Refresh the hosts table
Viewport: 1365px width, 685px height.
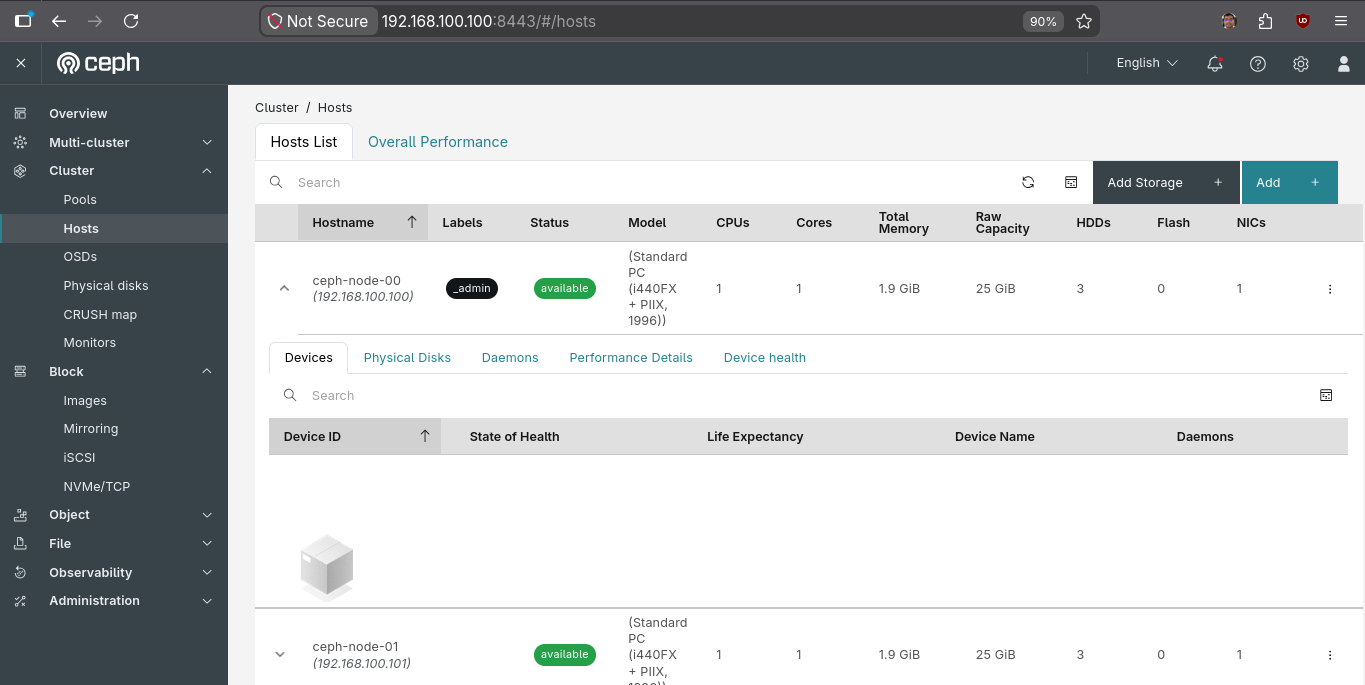tap(1028, 182)
